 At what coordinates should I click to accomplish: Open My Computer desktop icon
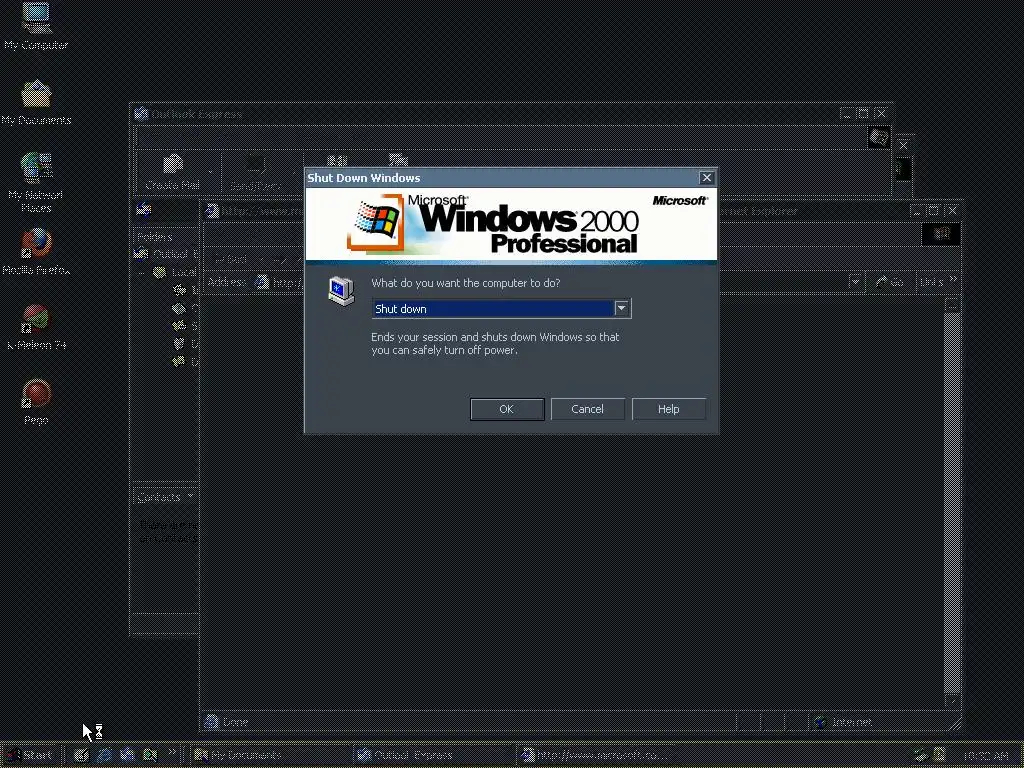[x=36, y=26]
